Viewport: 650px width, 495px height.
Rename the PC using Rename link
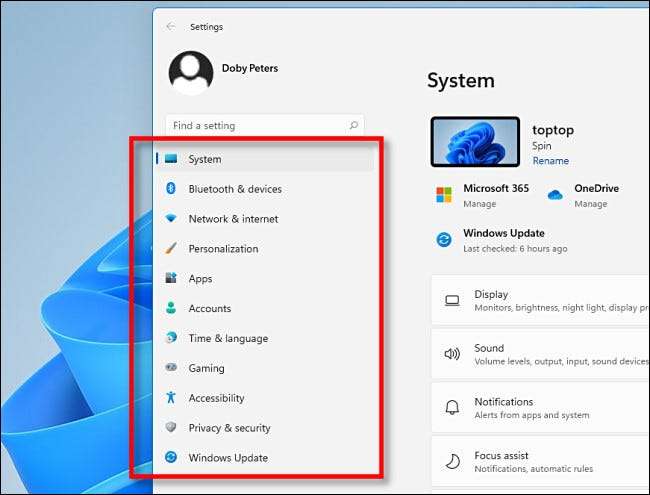tap(550, 161)
